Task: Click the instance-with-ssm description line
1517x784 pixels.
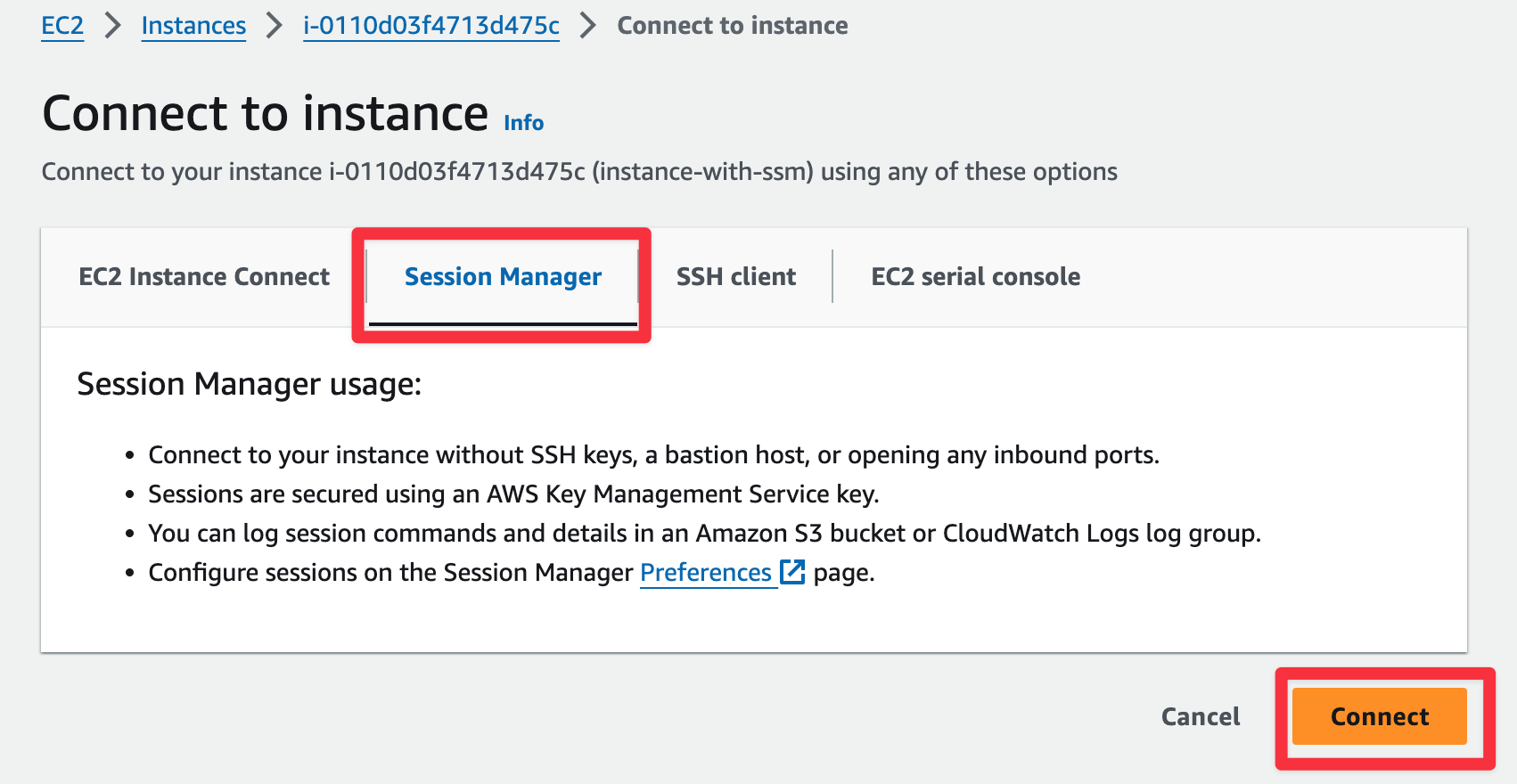Action: coord(579,172)
